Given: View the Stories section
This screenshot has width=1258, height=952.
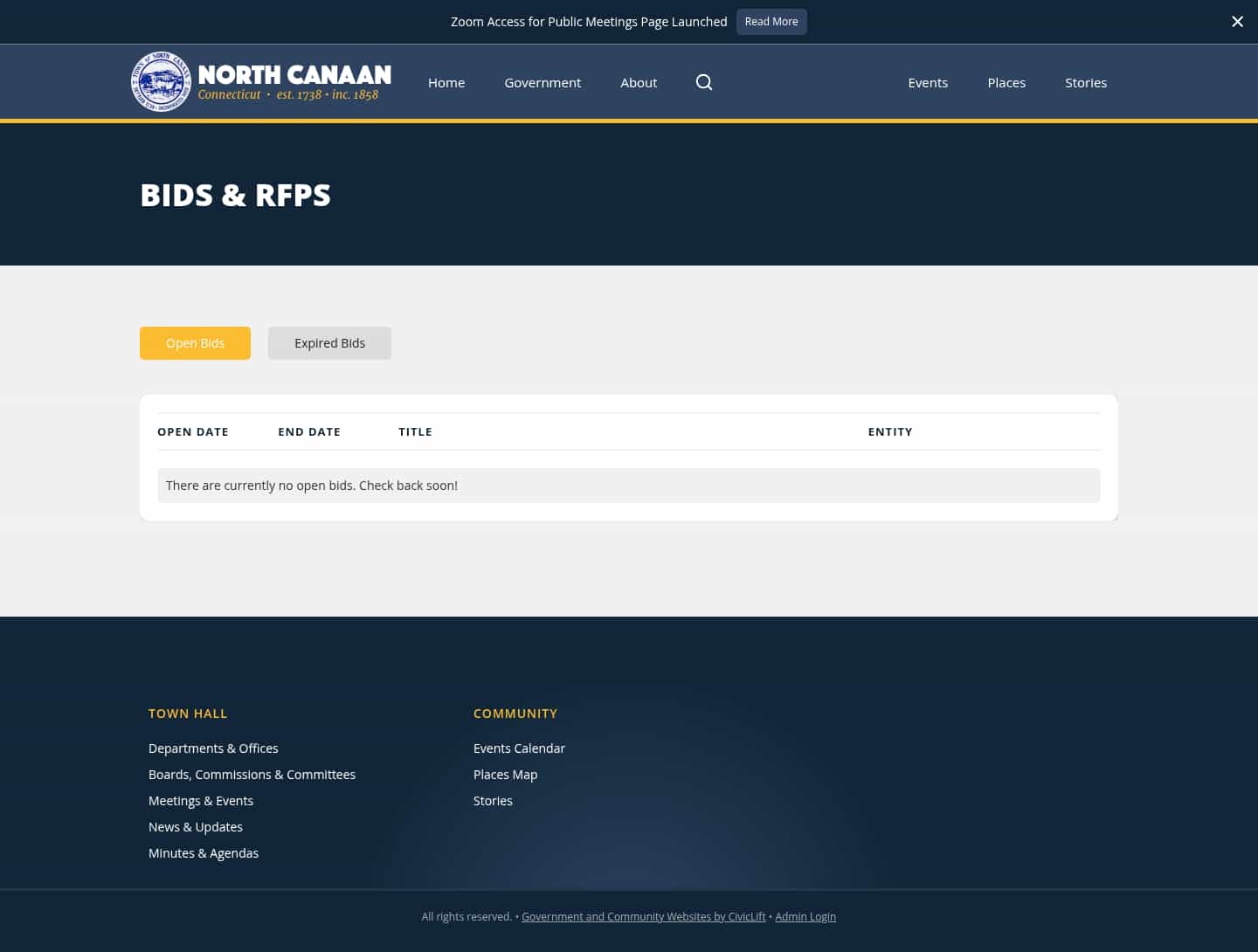Looking at the screenshot, I should point(1086,82).
